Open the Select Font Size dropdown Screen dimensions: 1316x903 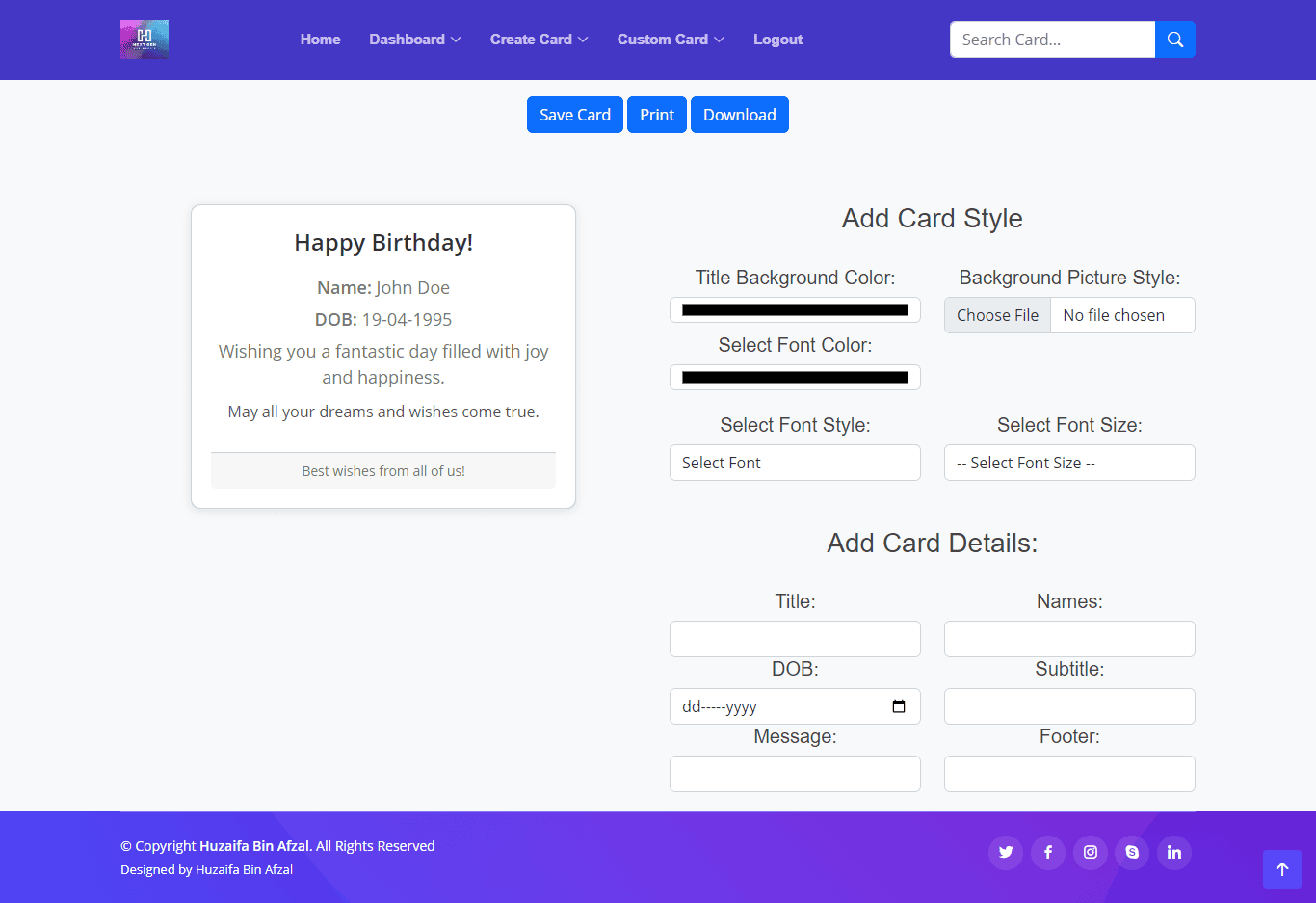click(1069, 463)
